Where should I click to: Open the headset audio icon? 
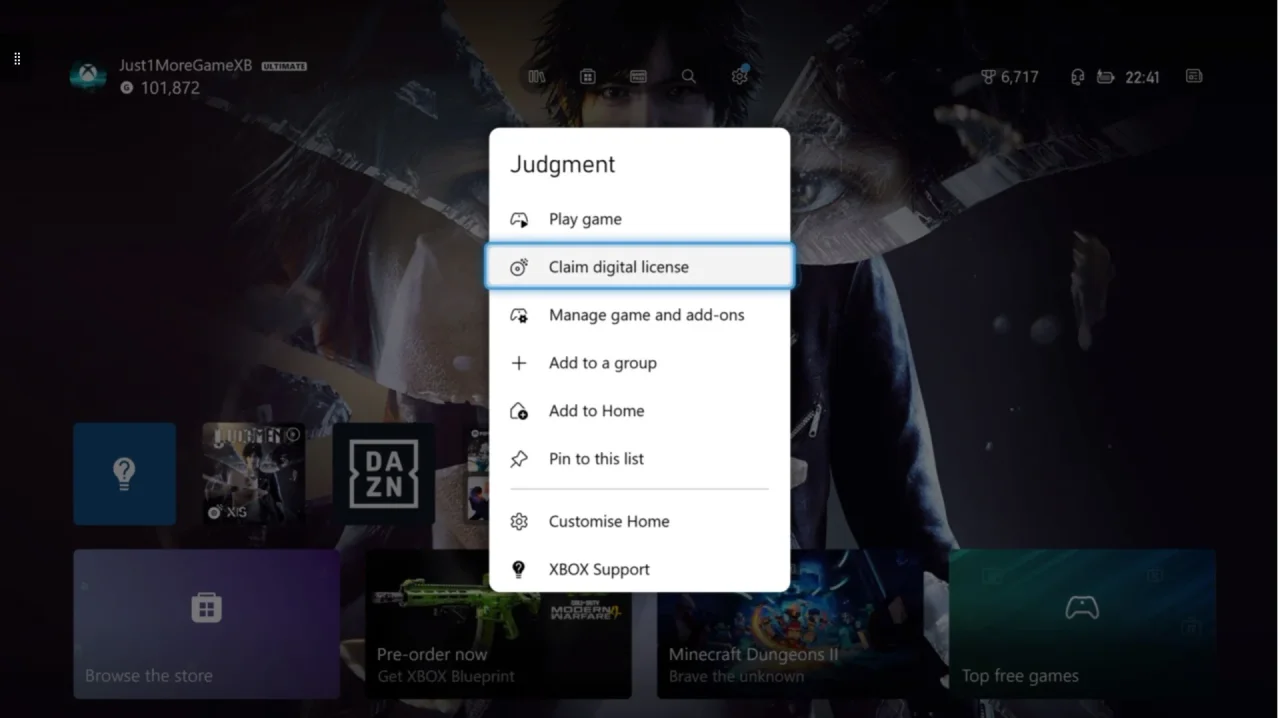(1077, 77)
